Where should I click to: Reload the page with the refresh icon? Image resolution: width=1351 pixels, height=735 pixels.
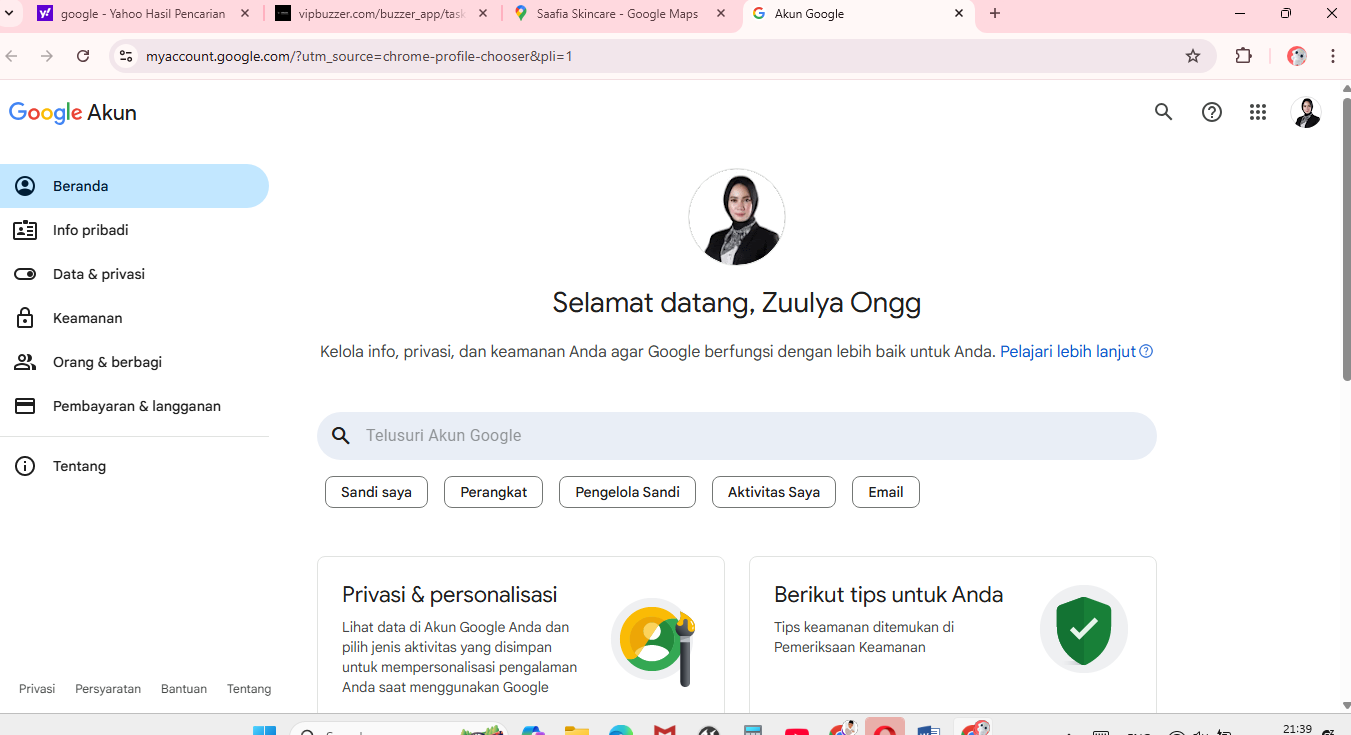[x=83, y=56]
